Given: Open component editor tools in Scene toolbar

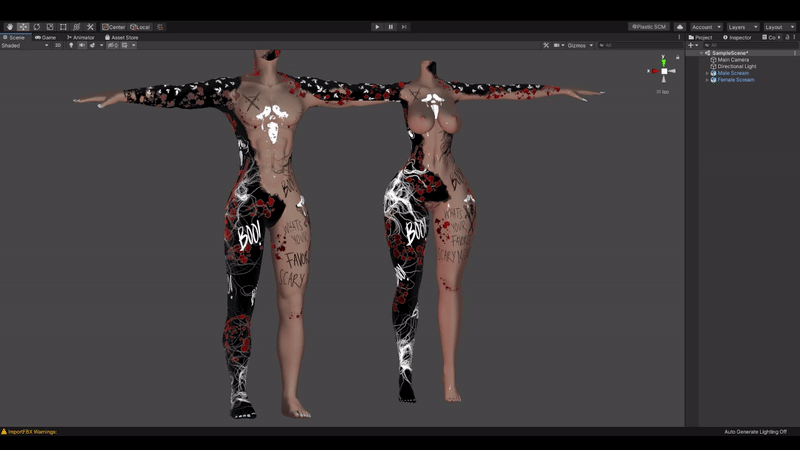Looking at the screenshot, I should 546,45.
